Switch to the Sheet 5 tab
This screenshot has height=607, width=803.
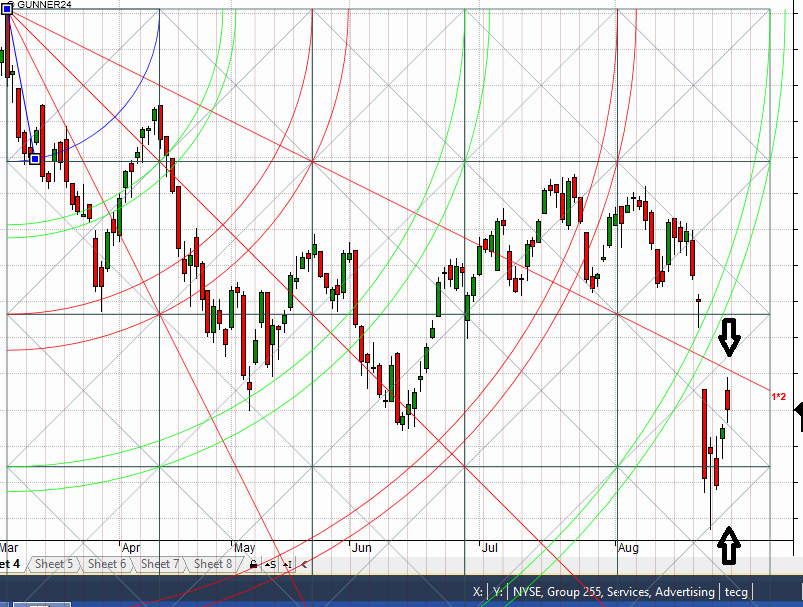(x=54, y=564)
